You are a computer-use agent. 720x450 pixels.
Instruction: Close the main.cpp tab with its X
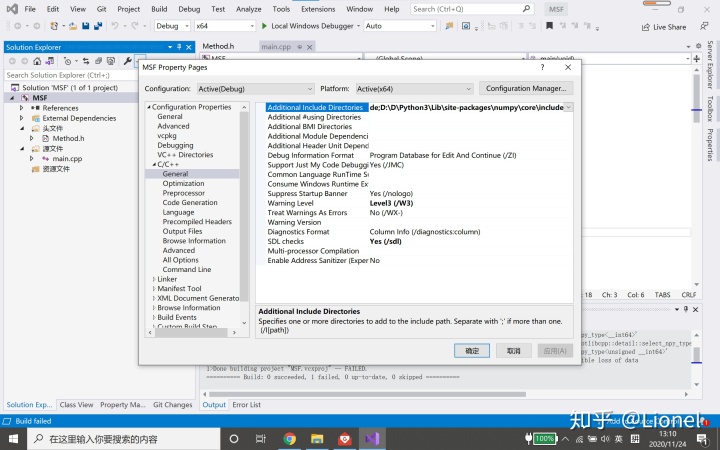point(309,47)
